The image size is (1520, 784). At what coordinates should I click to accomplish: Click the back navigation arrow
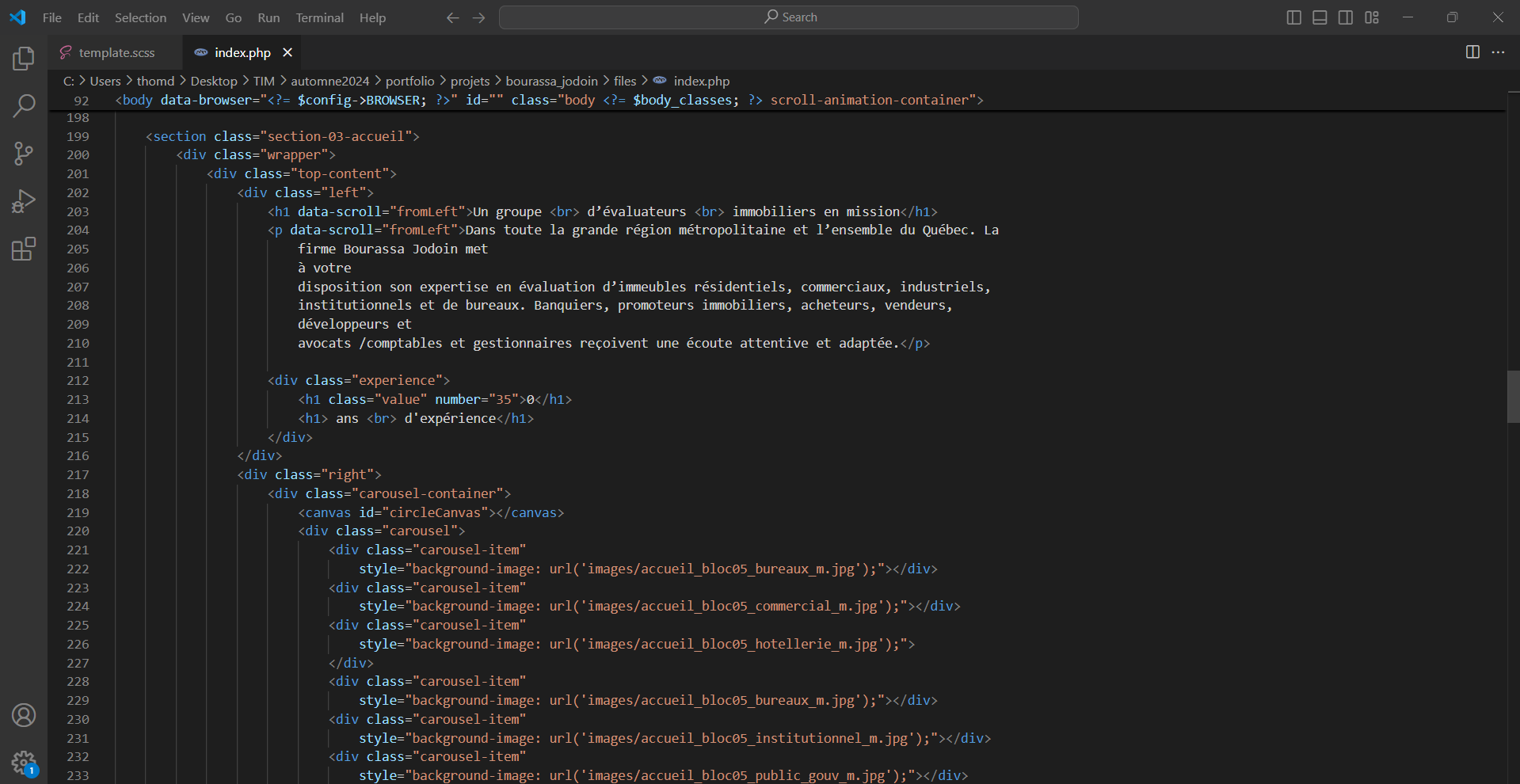coord(452,17)
